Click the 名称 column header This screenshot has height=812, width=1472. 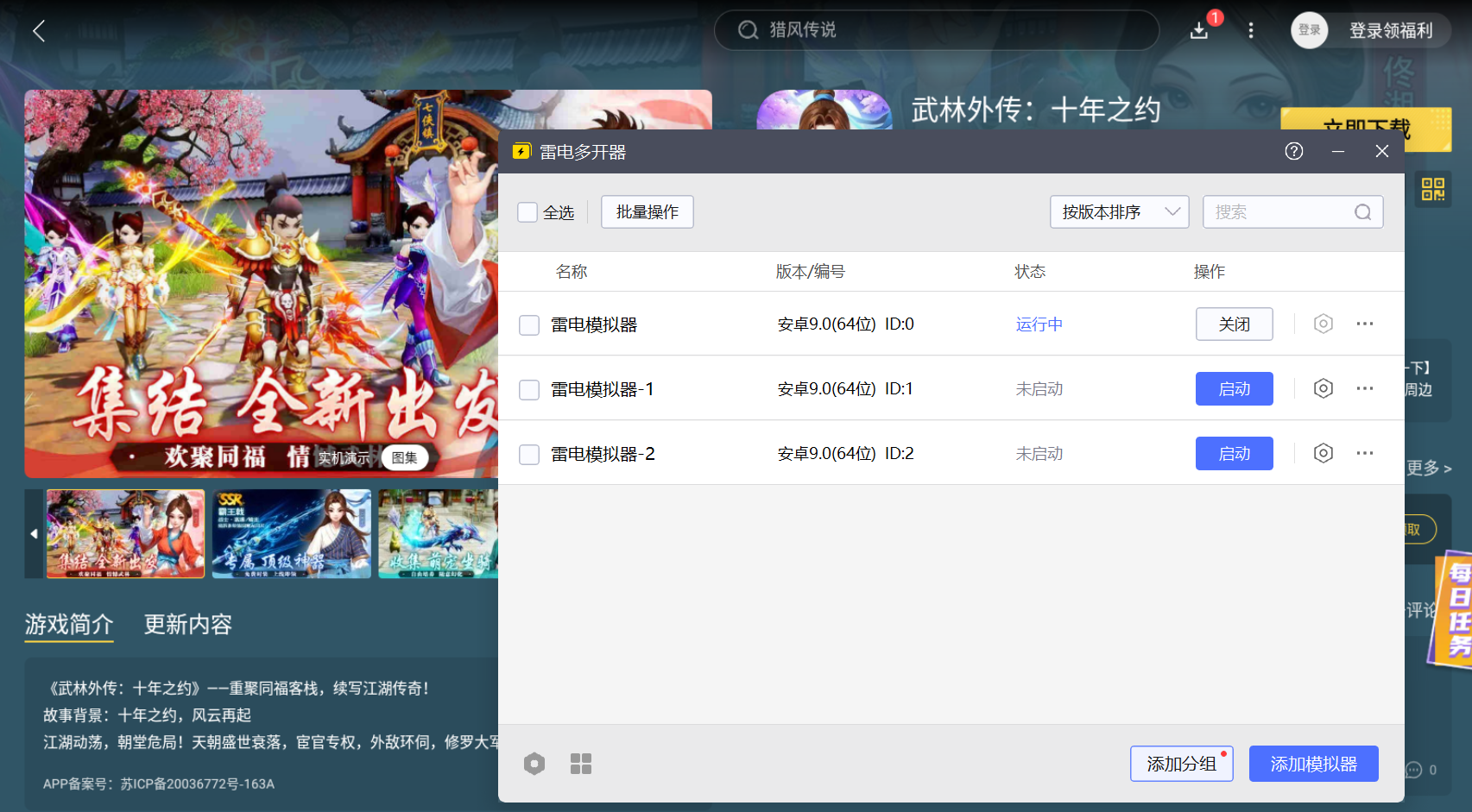(x=572, y=272)
